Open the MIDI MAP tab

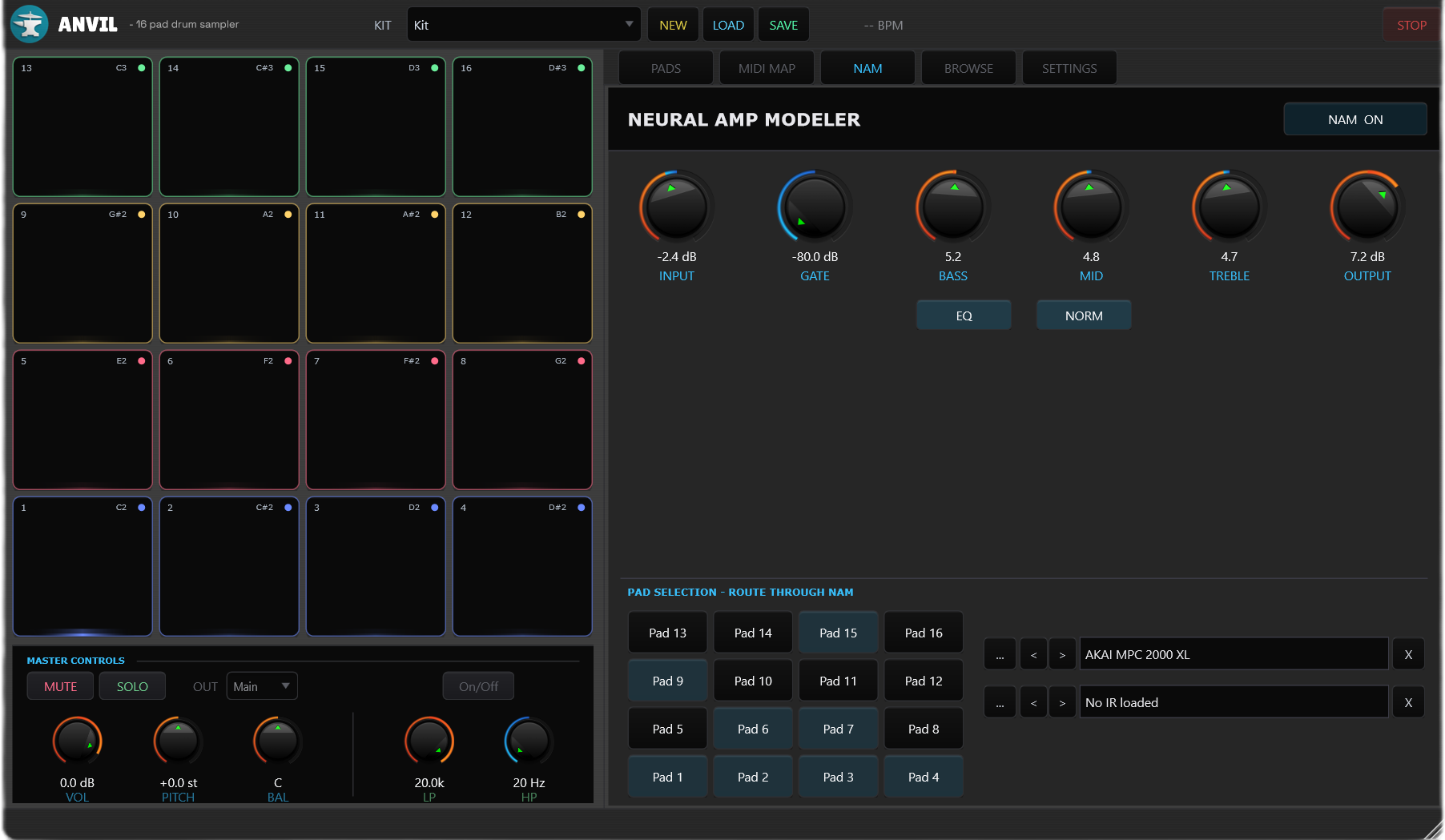pos(767,68)
